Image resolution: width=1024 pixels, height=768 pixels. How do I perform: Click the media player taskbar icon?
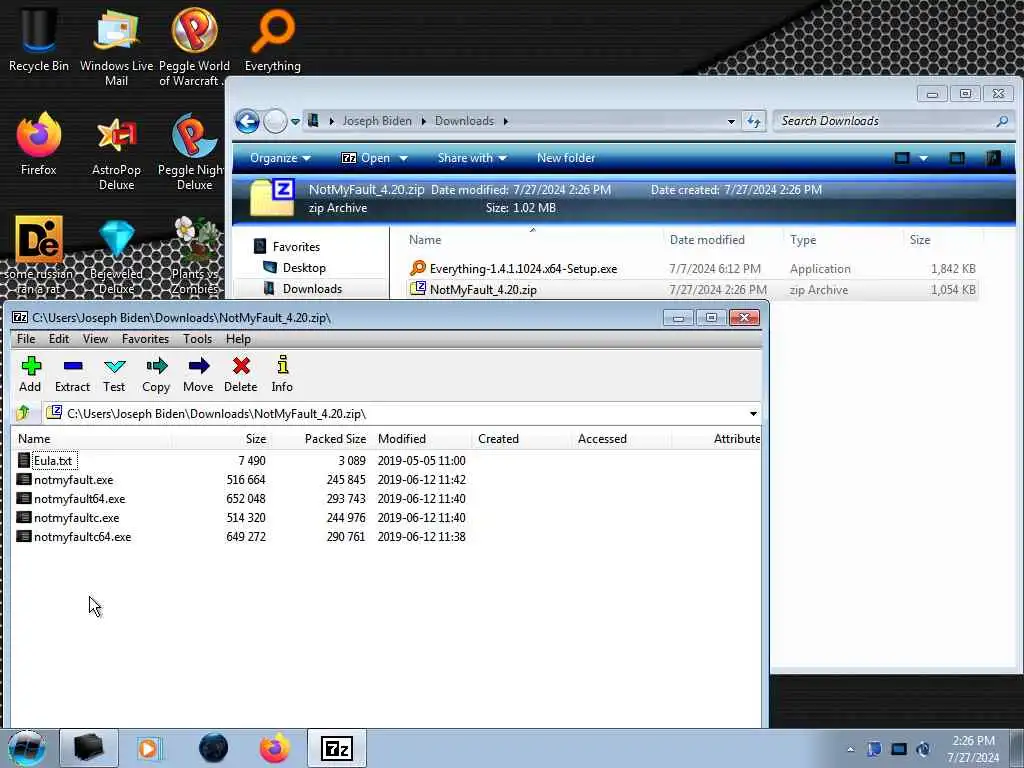tap(150, 748)
